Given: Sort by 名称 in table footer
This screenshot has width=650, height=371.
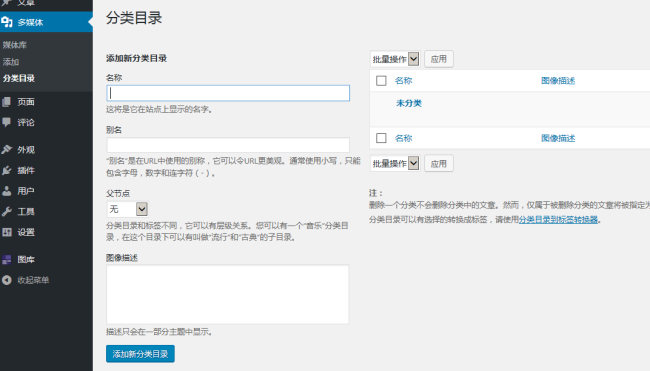Looking at the screenshot, I should coord(403,138).
